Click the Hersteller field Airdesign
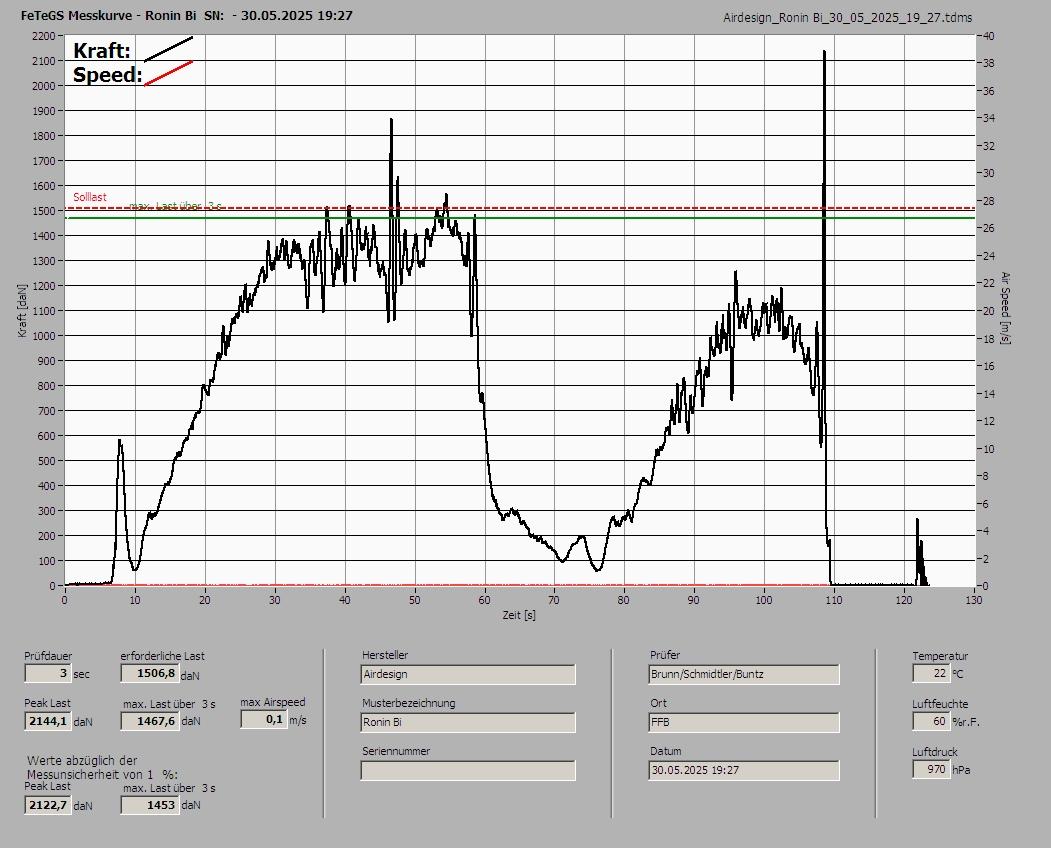1051x848 pixels. [x=468, y=674]
